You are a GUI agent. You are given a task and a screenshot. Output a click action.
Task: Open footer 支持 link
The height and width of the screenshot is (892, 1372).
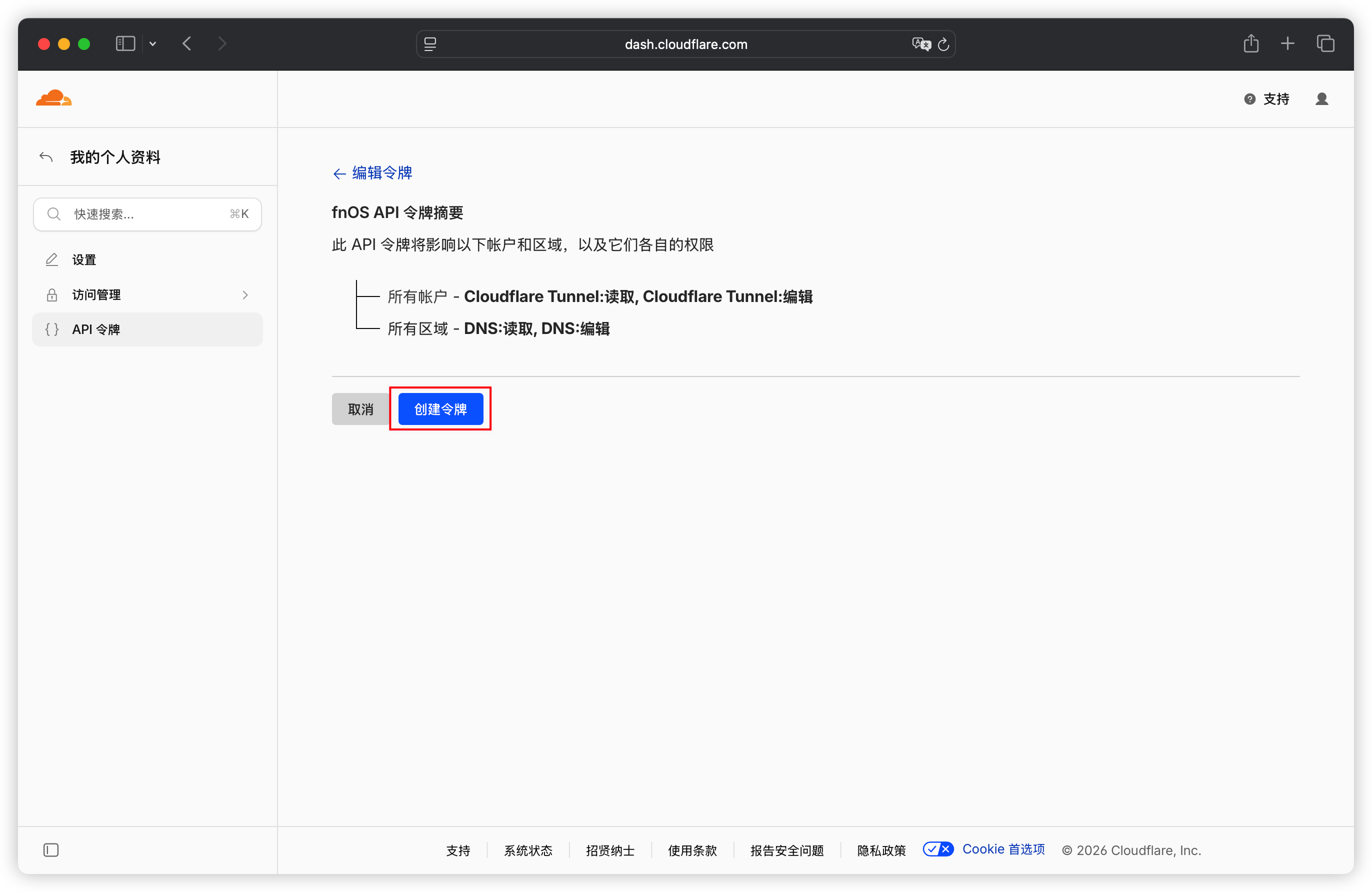458,850
